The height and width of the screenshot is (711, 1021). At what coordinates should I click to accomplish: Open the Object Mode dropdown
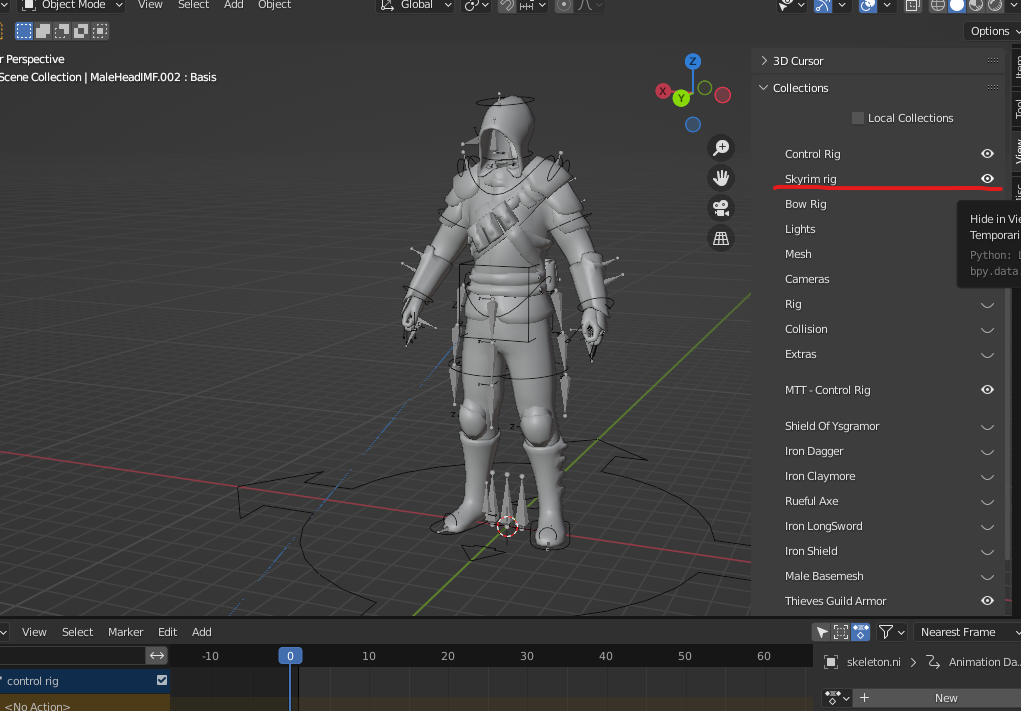[x=72, y=5]
